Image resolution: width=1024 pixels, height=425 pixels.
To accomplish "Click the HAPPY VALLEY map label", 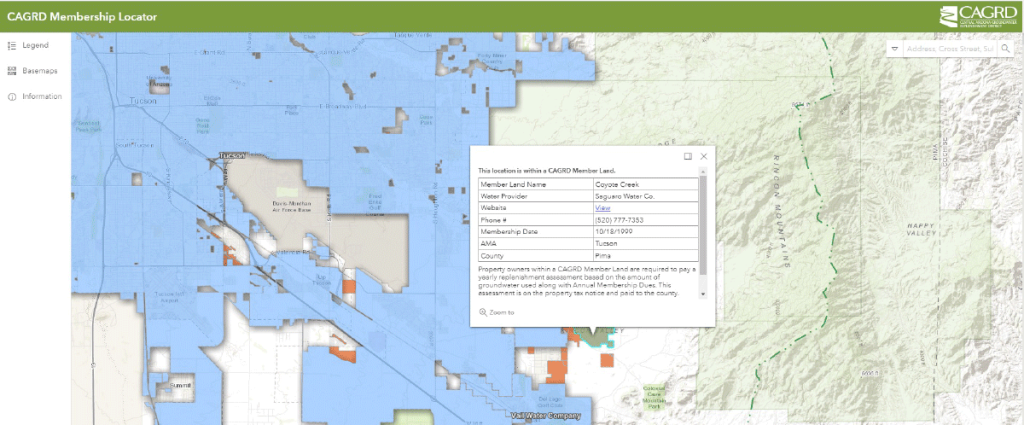I will pos(921,228).
